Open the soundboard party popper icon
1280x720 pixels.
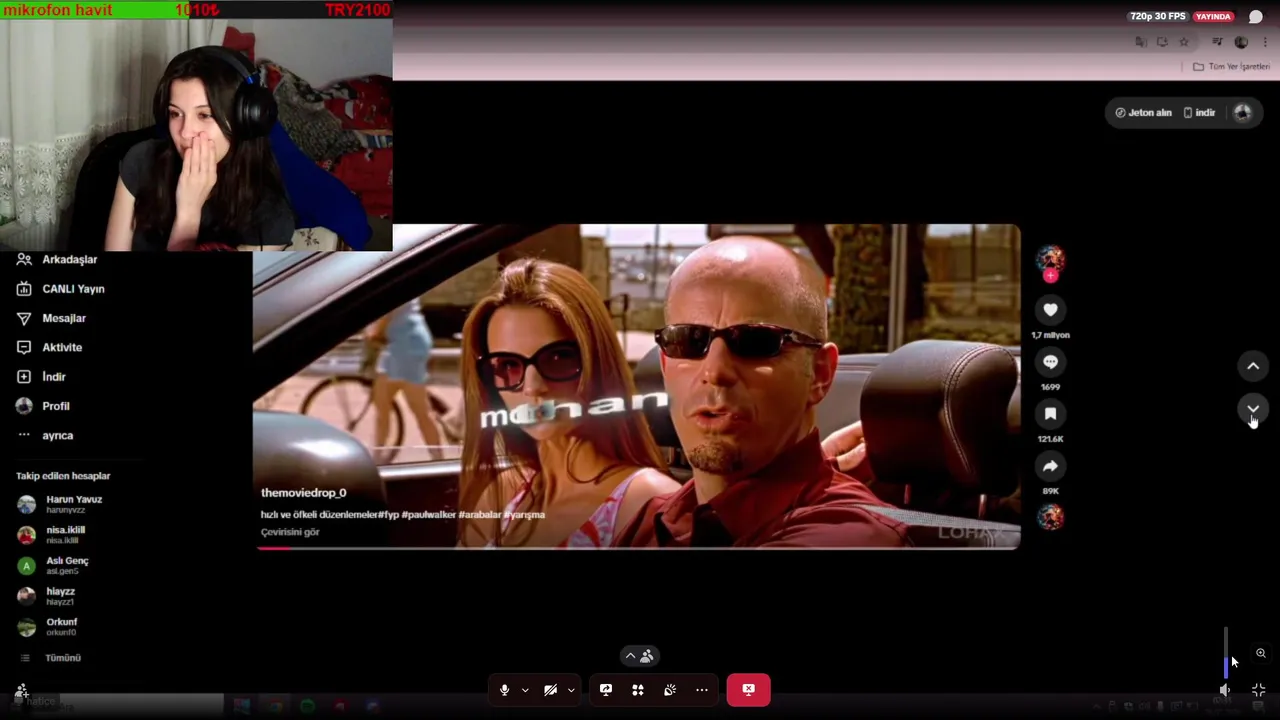(670, 690)
